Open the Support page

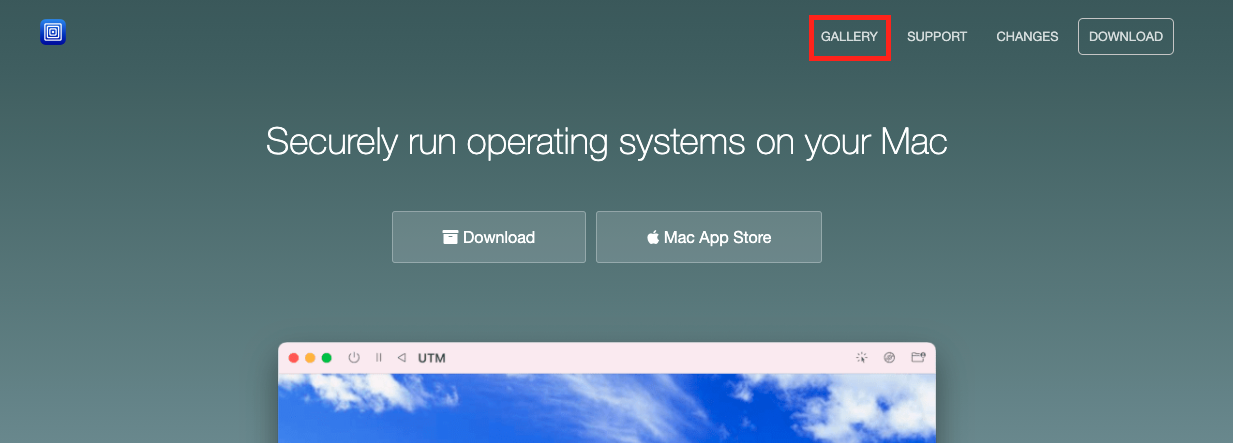[x=937, y=37]
